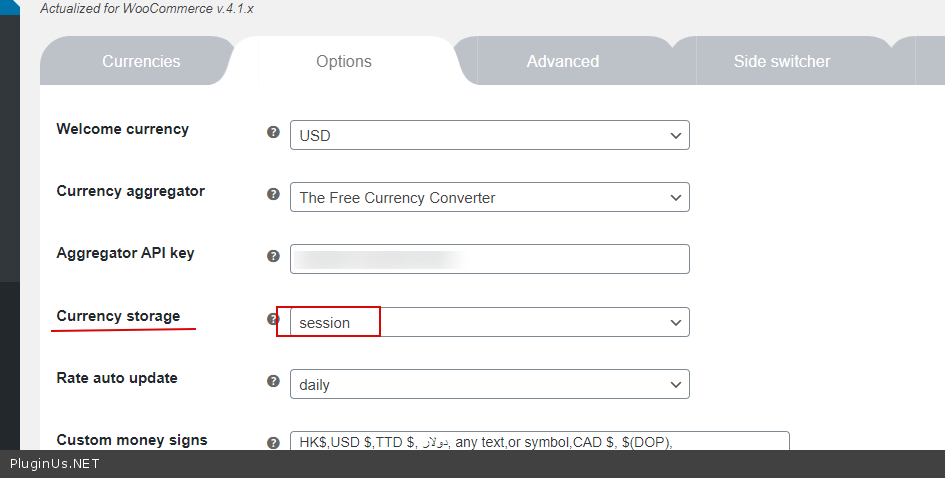Image resolution: width=945 pixels, height=478 pixels.
Task: Click the Rate auto update label
Action: [117, 378]
